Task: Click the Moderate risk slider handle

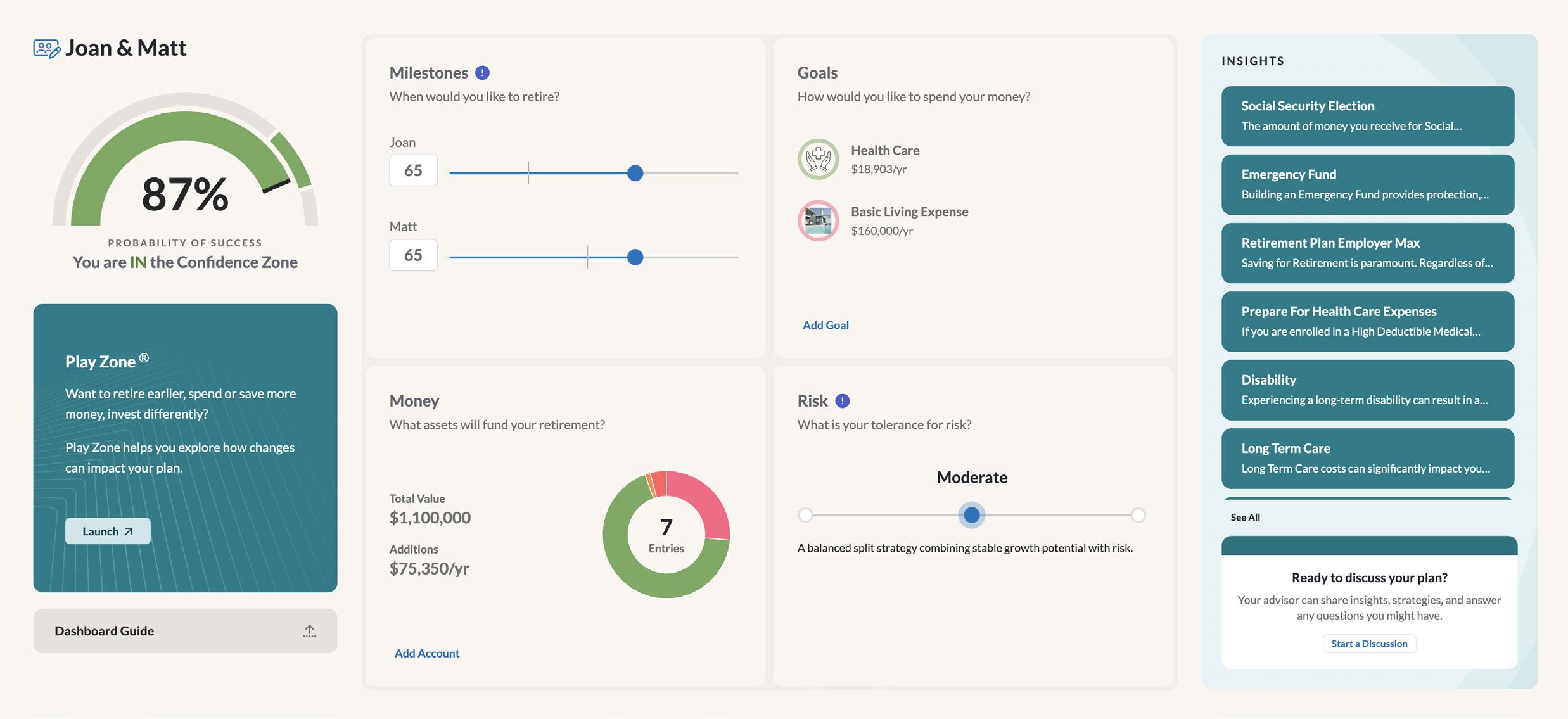Action: pos(971,515)
